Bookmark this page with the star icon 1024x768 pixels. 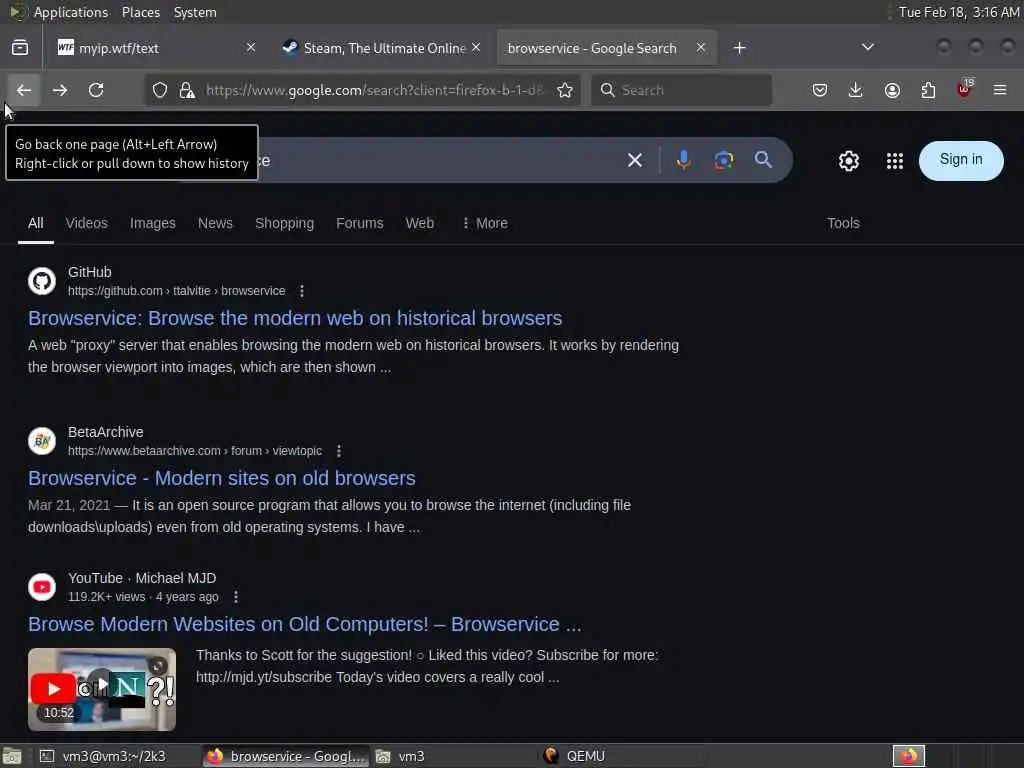click(x=565, y=90)
